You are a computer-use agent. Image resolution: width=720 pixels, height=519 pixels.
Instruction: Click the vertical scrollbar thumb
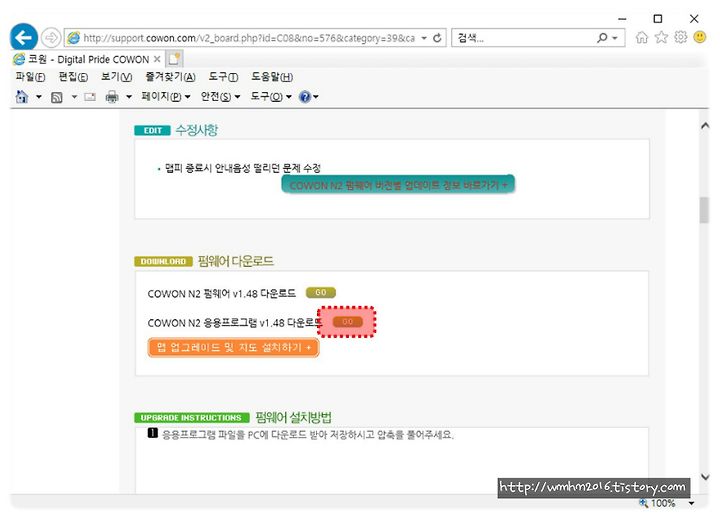point(704,210)
